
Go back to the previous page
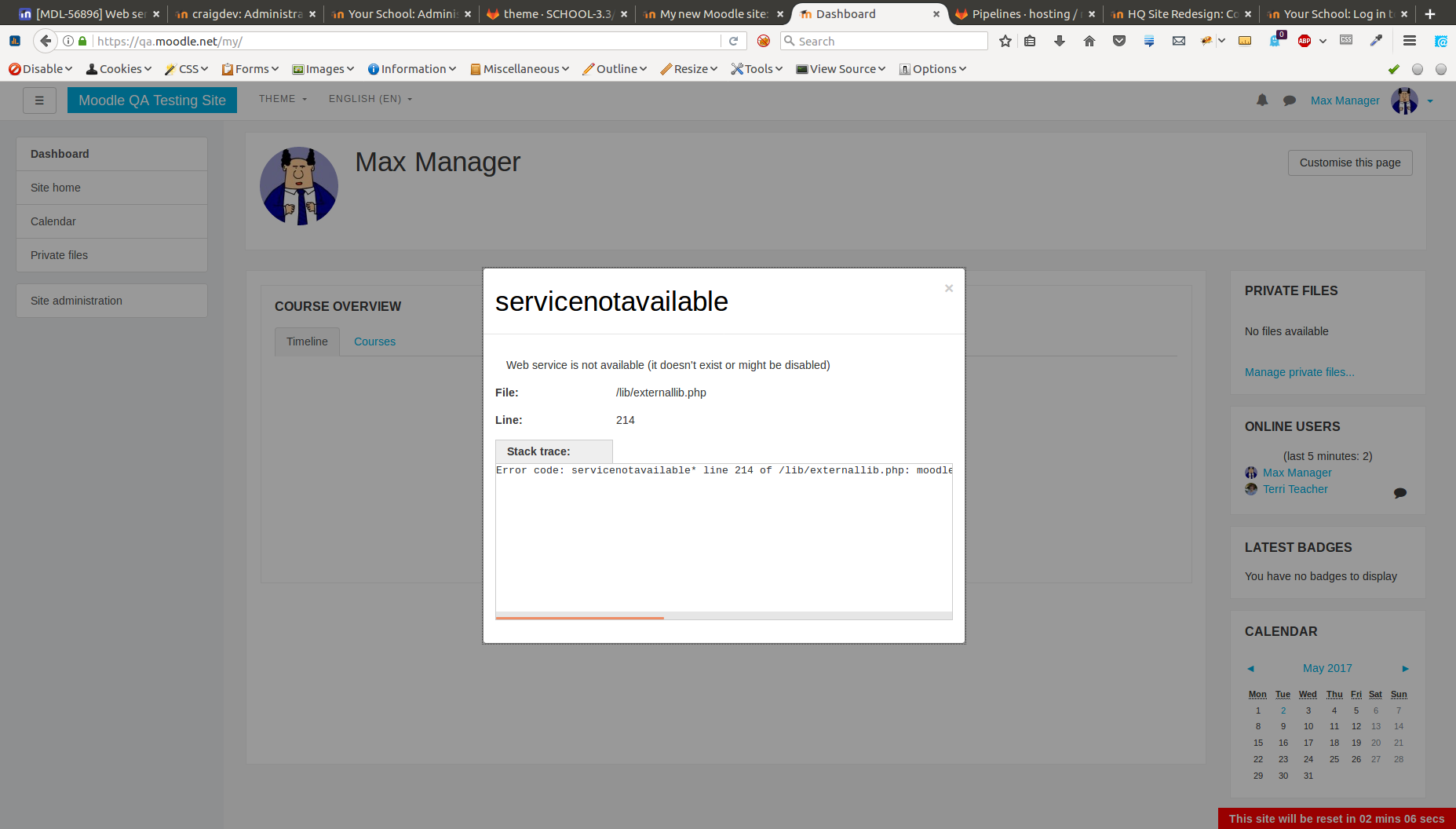click(46, 41)
